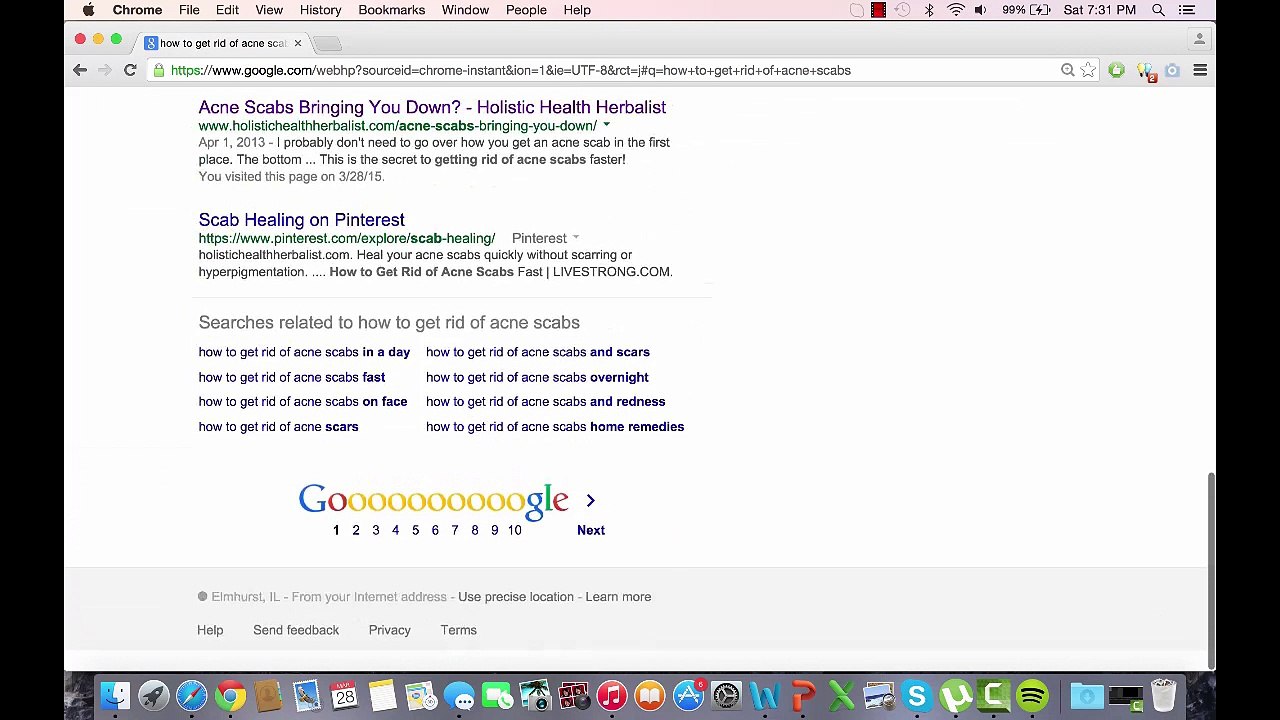
Task: Open Finder from the dock
Action: pos(115,696)
